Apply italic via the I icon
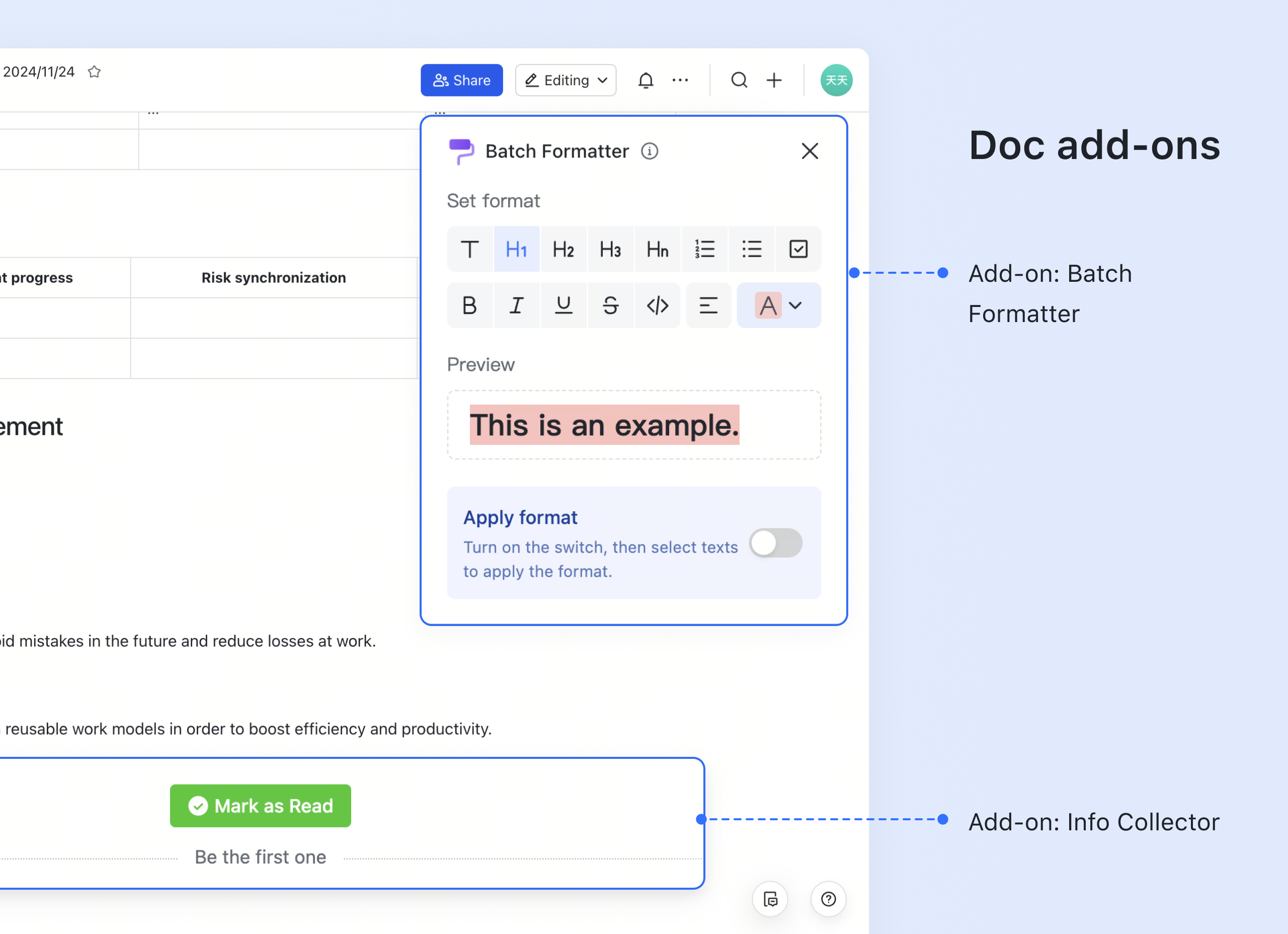 pos(516,305)
